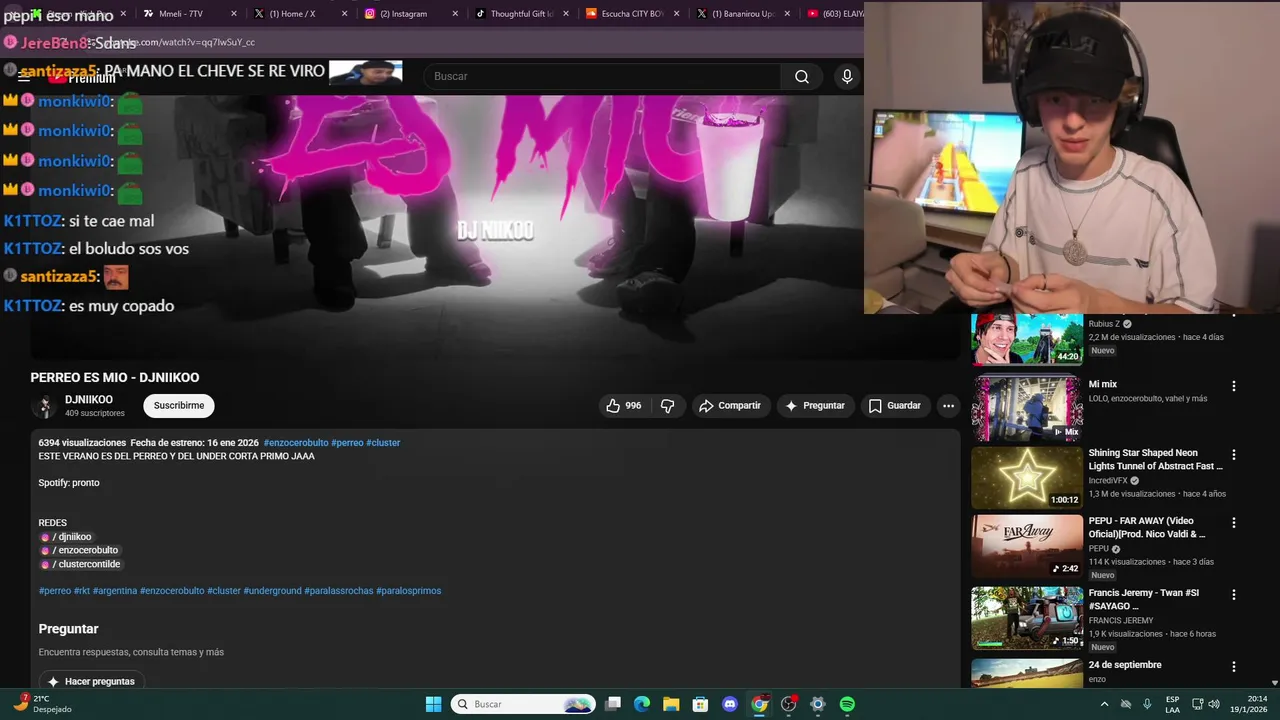1280x720 pixels.
Task: Open options for PEPU - FAR AWAY video
Action: (x=1233, y=523)
